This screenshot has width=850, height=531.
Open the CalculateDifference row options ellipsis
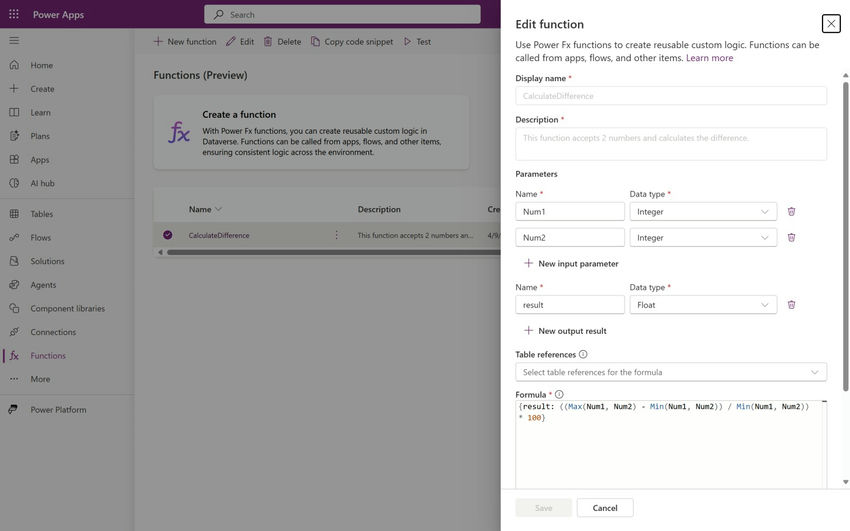[336, 235]
